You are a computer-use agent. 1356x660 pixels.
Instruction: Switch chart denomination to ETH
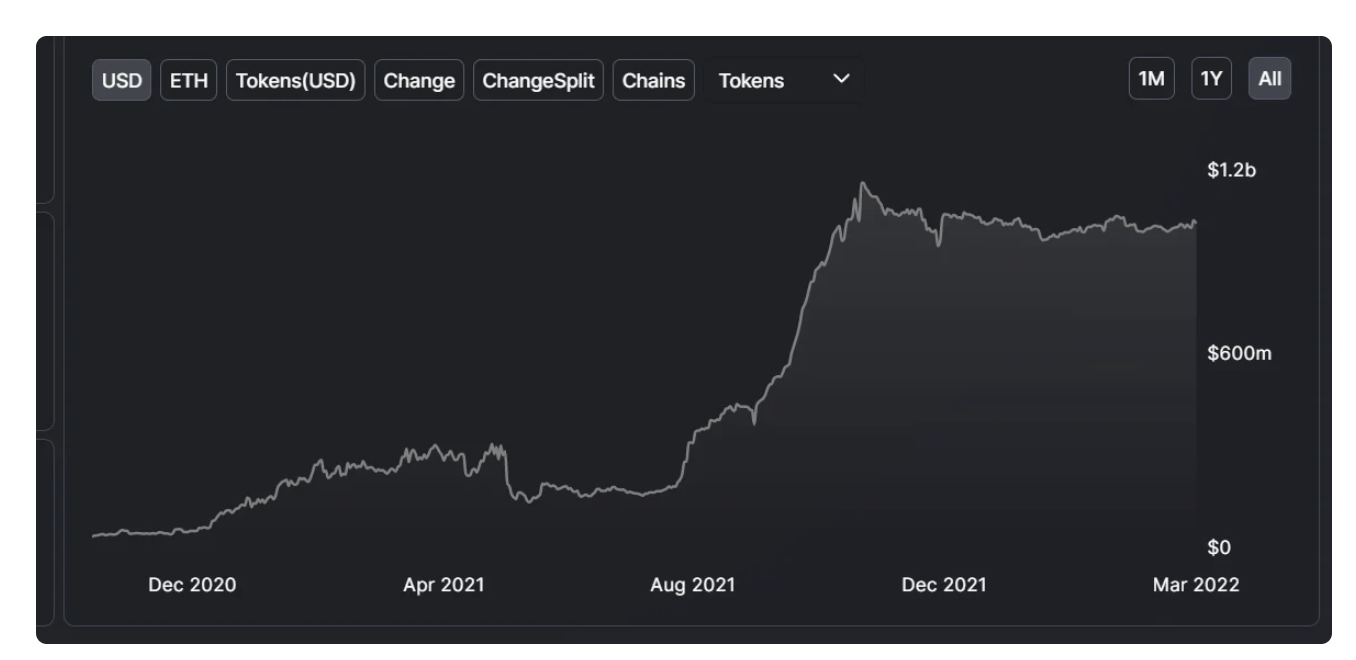189,80
